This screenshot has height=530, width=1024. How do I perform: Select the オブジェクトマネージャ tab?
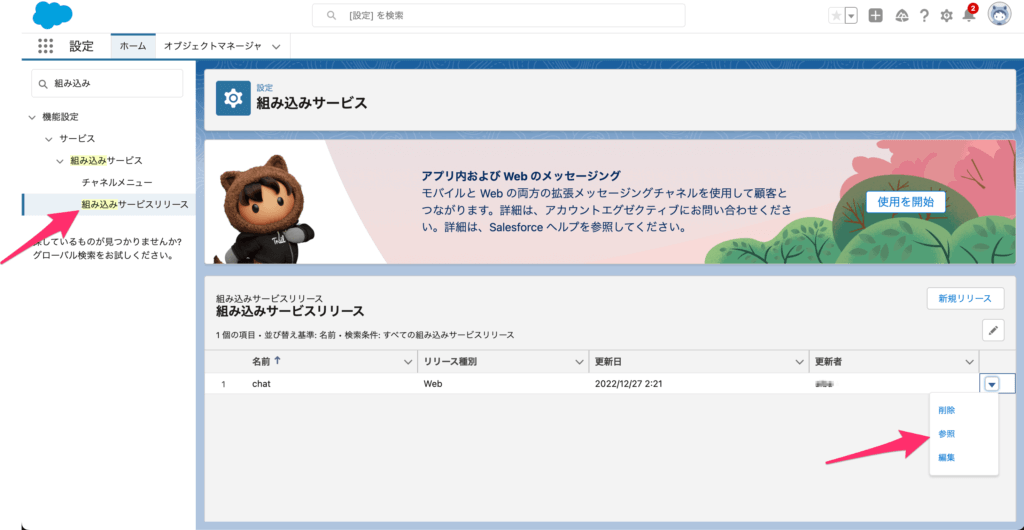pyautogui.click(x=213, y=46)
